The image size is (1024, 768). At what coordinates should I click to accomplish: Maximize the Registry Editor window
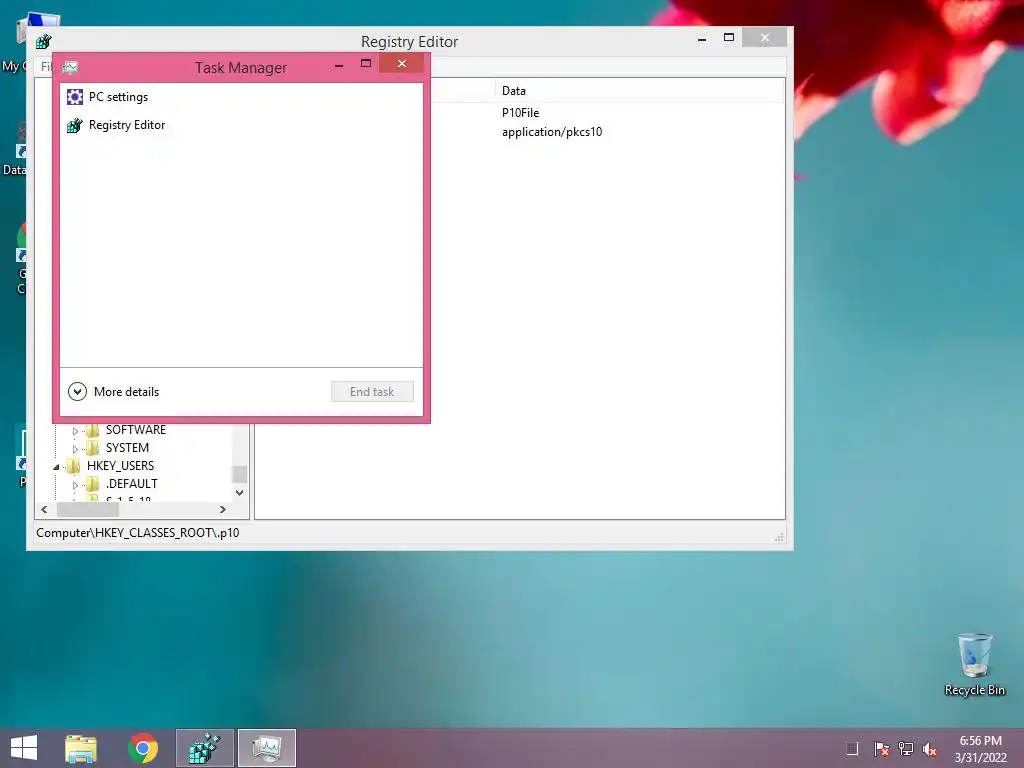[729, 38]
